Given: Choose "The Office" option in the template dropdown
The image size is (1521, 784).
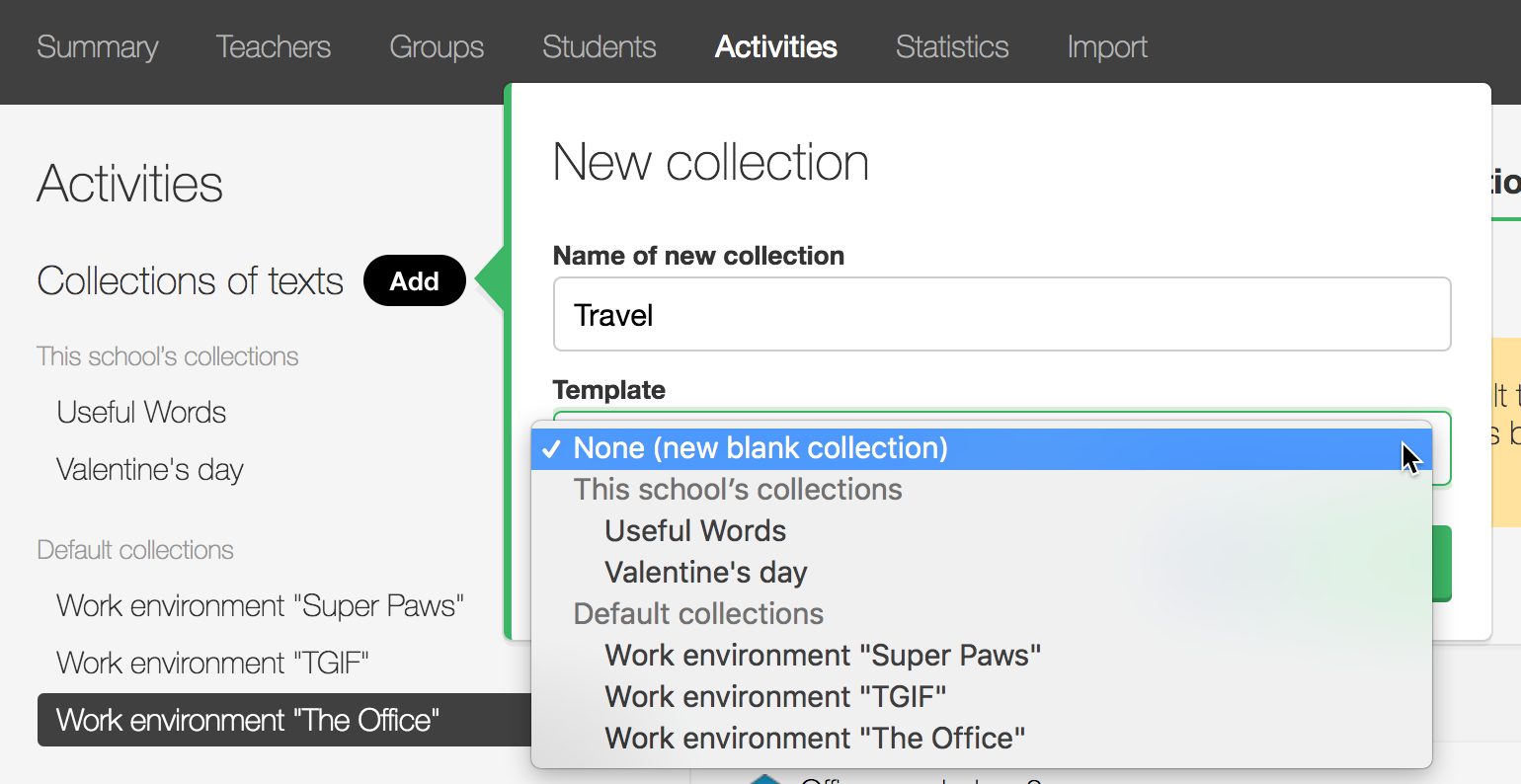Looking at the screenshot, I should [815, 739].
